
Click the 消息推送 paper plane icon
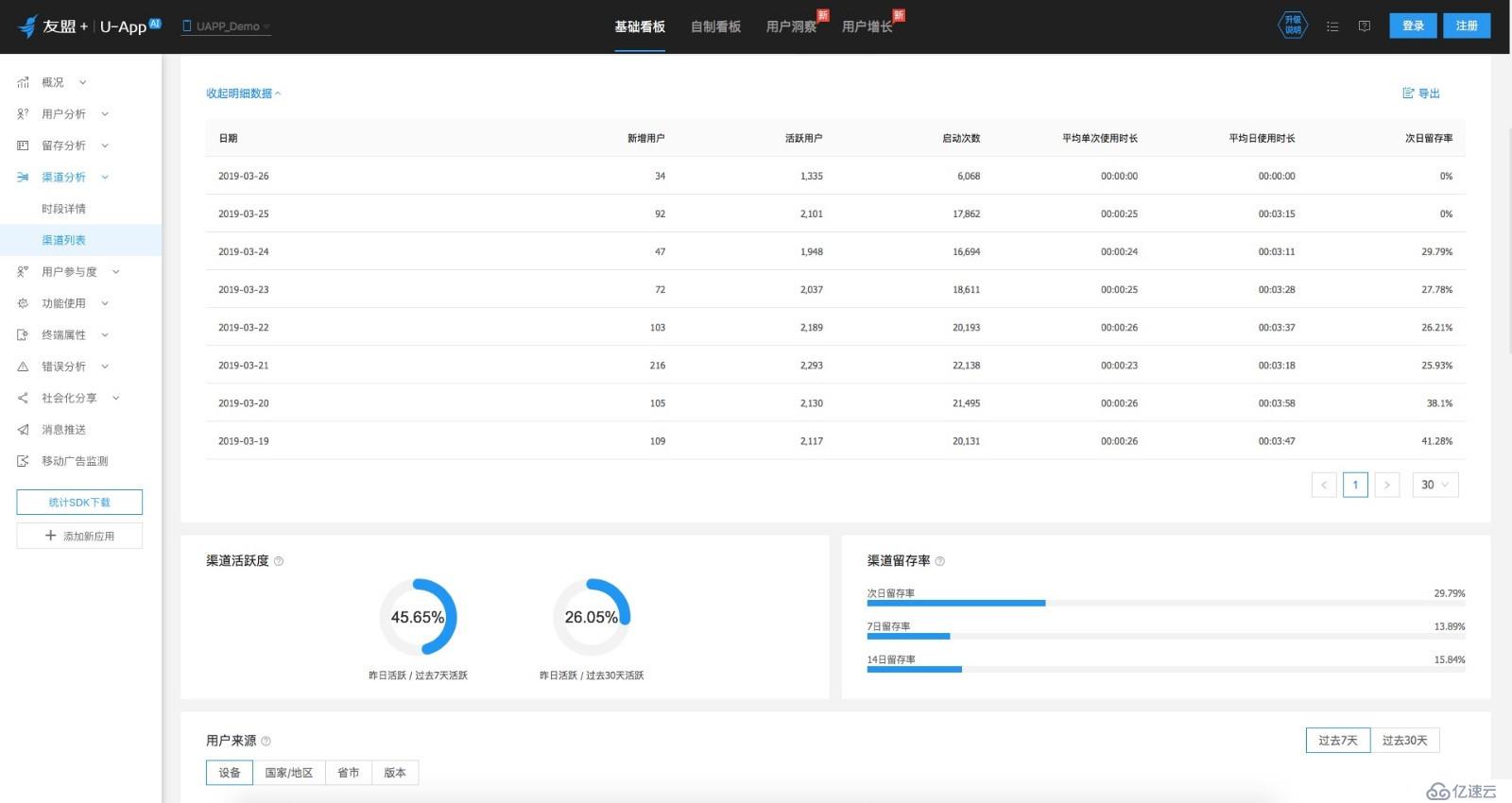(x=23, y=430)
